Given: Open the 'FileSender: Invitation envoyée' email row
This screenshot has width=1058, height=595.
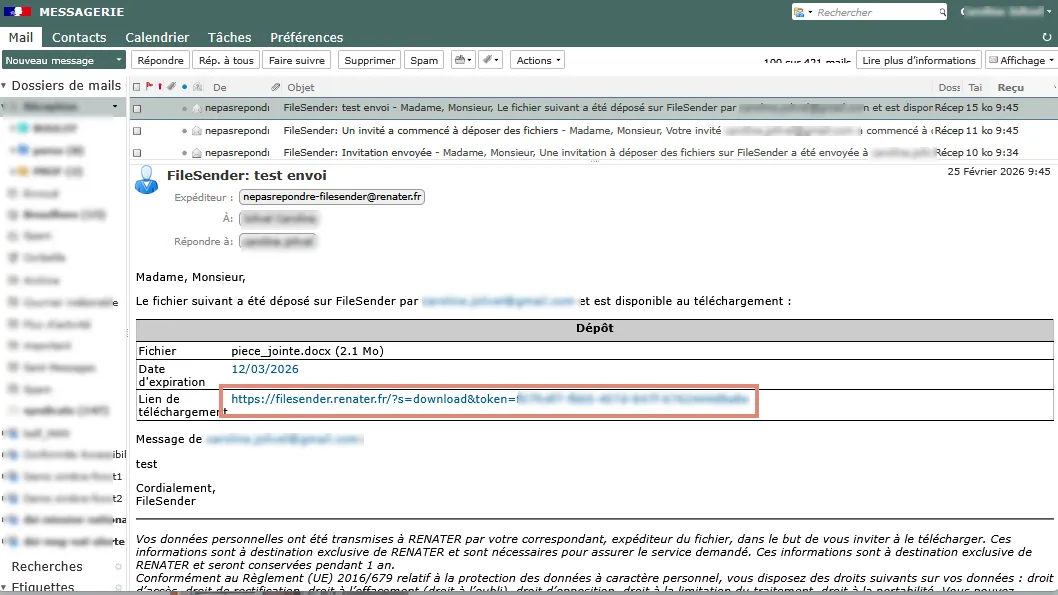Looking at the screenshot, I should (594, 153).
